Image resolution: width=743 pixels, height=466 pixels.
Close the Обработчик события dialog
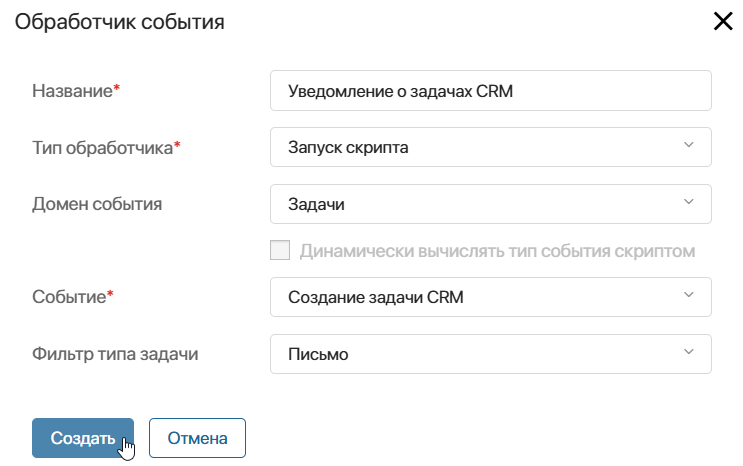723,21
